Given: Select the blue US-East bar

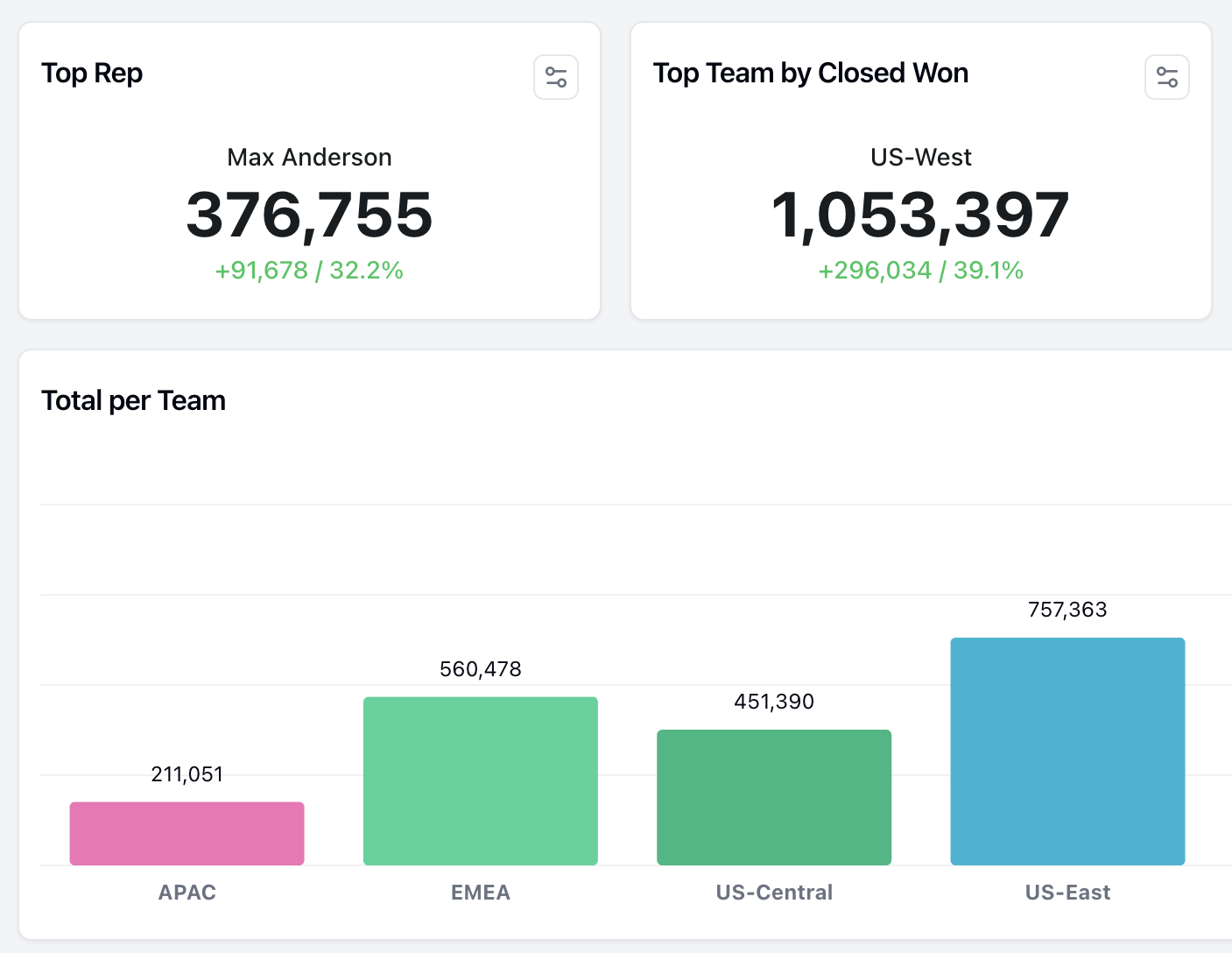Looking at the screenshot, I should tap(1067, 751).
